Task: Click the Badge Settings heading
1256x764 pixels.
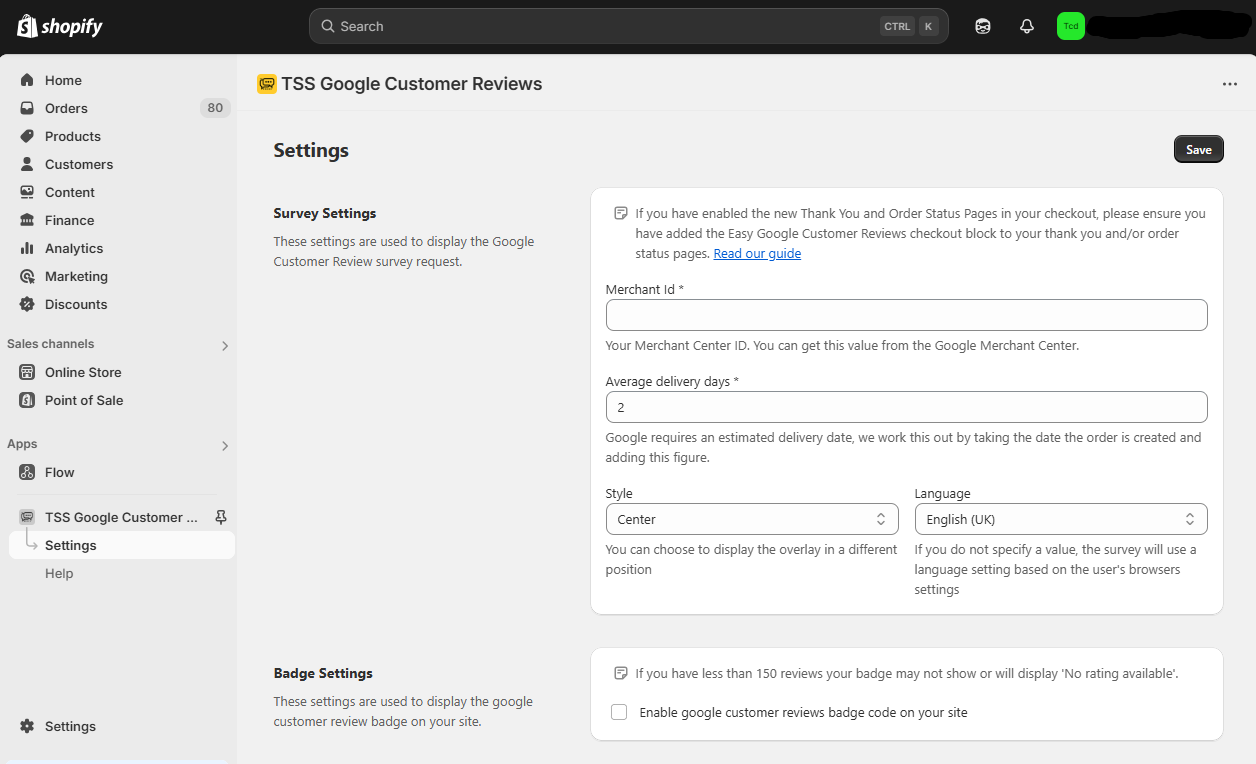Action: coord(323,673)
